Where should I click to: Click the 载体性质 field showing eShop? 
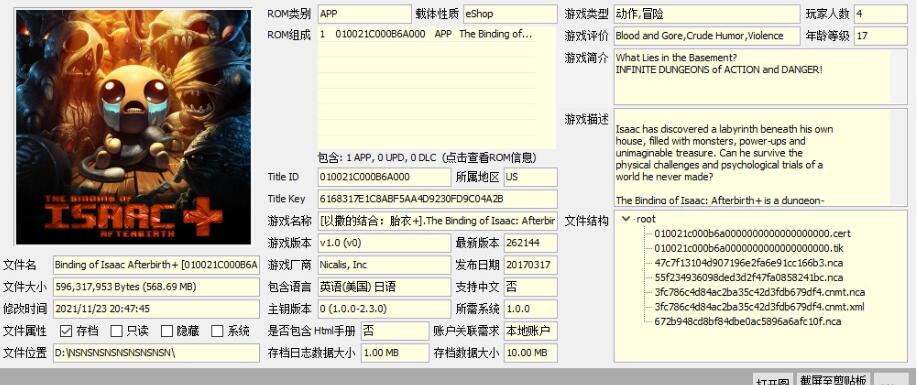[x=510, y=13]
